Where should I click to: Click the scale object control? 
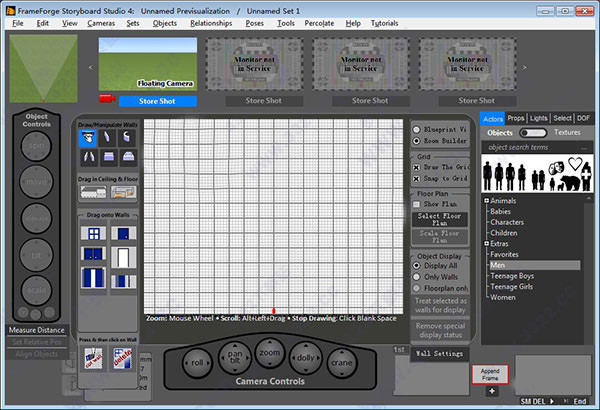pos(36,290)
